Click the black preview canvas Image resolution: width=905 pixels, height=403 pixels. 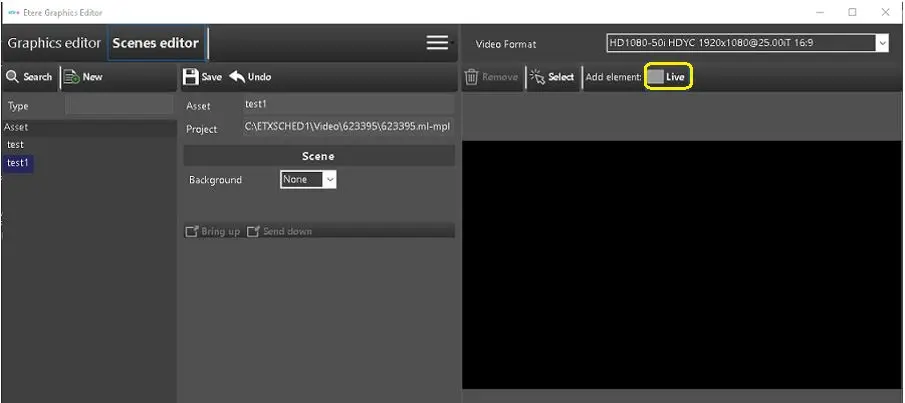(x=682, y=265)
